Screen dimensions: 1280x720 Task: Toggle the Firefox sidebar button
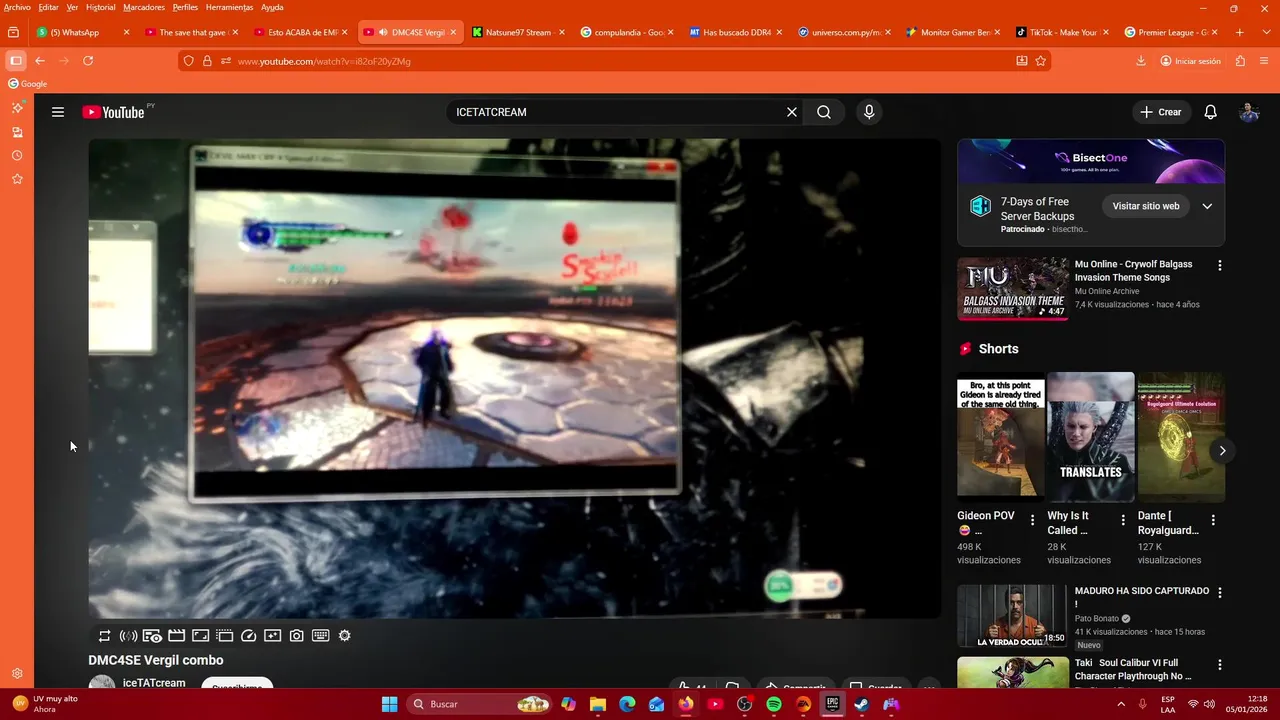click(x=16, y=61)
